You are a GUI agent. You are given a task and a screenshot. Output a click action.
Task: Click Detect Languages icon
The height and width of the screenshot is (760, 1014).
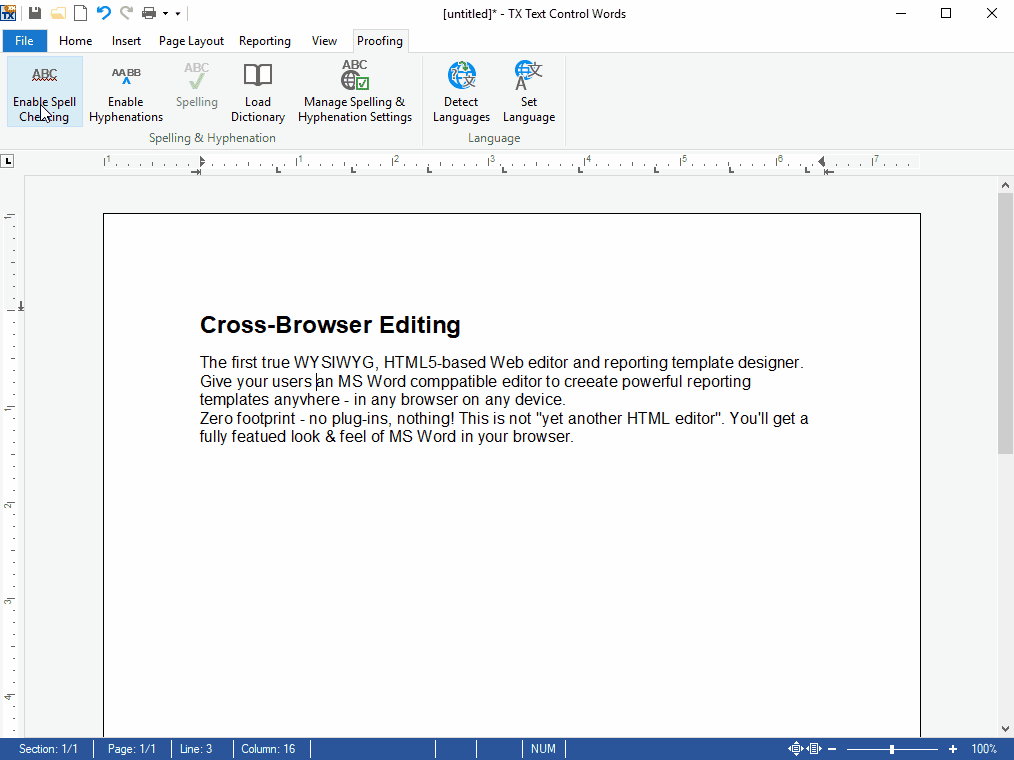tap(461, 91)
